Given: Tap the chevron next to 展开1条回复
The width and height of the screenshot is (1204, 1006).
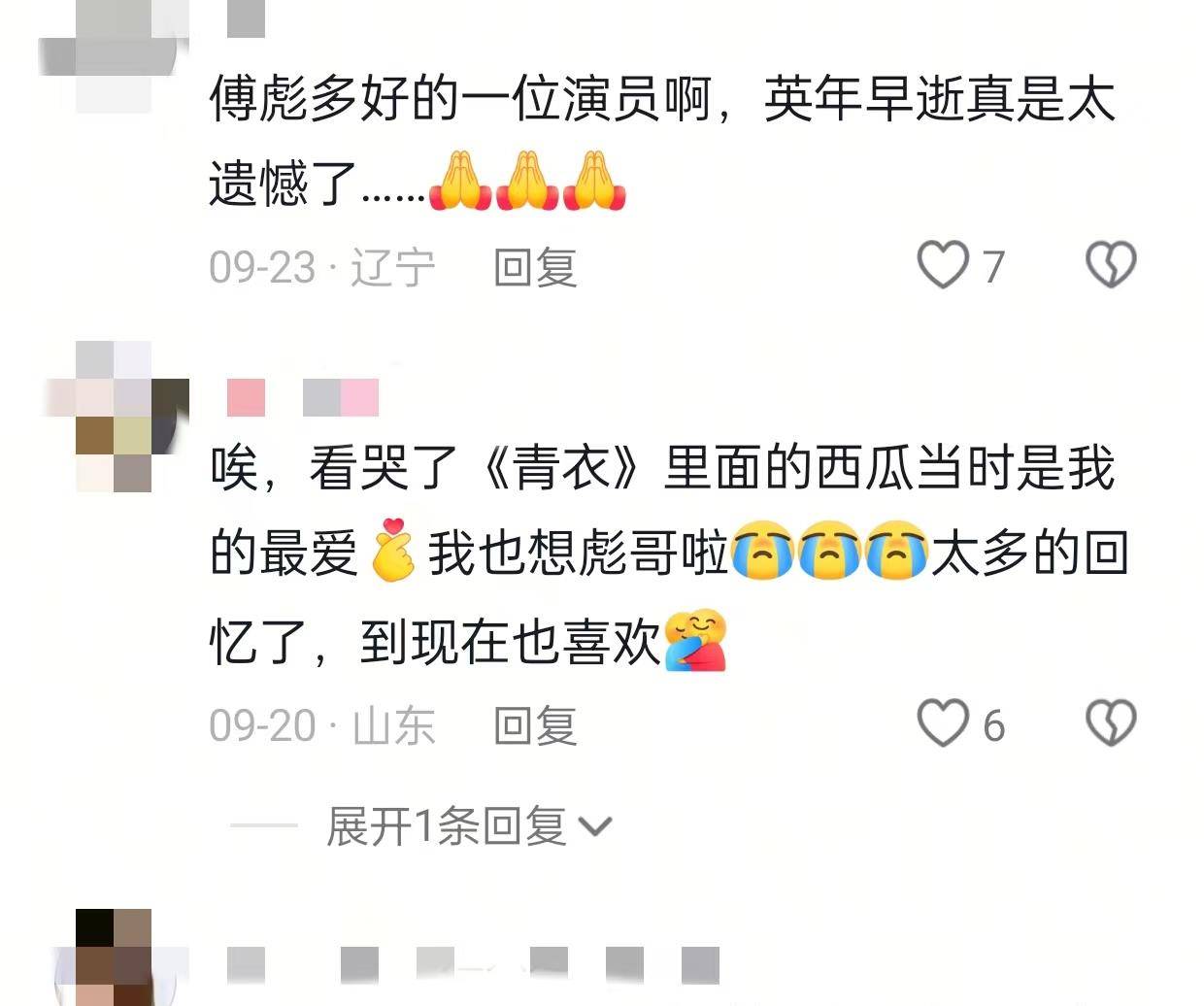Looking at the screenshot, I should coord(594,827).
